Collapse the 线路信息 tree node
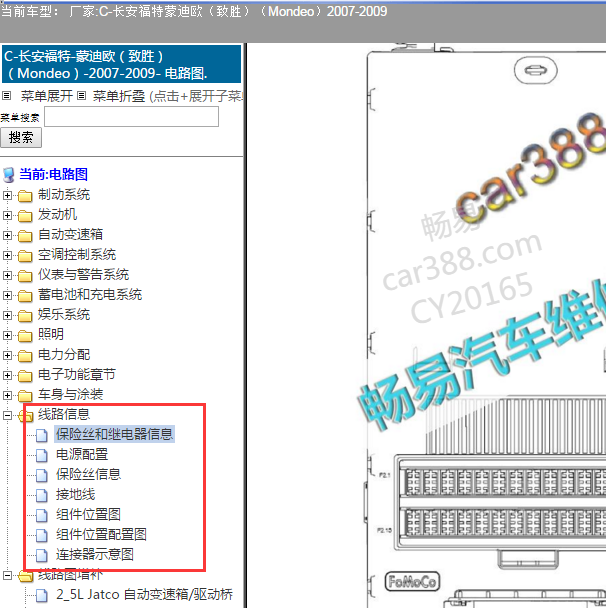The image size is (606, 608). [7, 415]
